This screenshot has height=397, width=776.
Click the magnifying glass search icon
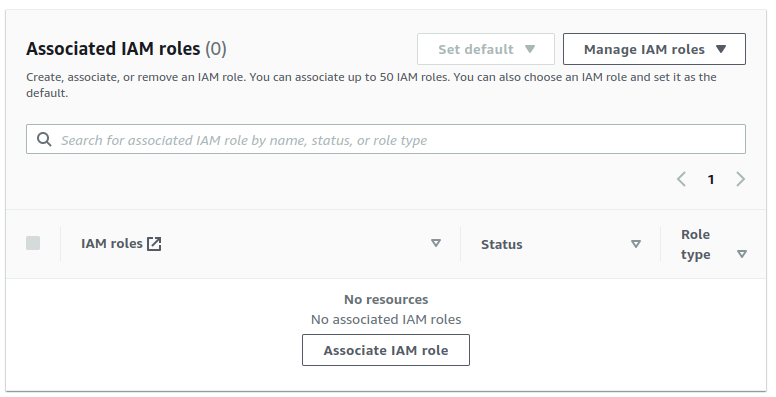click(x=44, y=140)
